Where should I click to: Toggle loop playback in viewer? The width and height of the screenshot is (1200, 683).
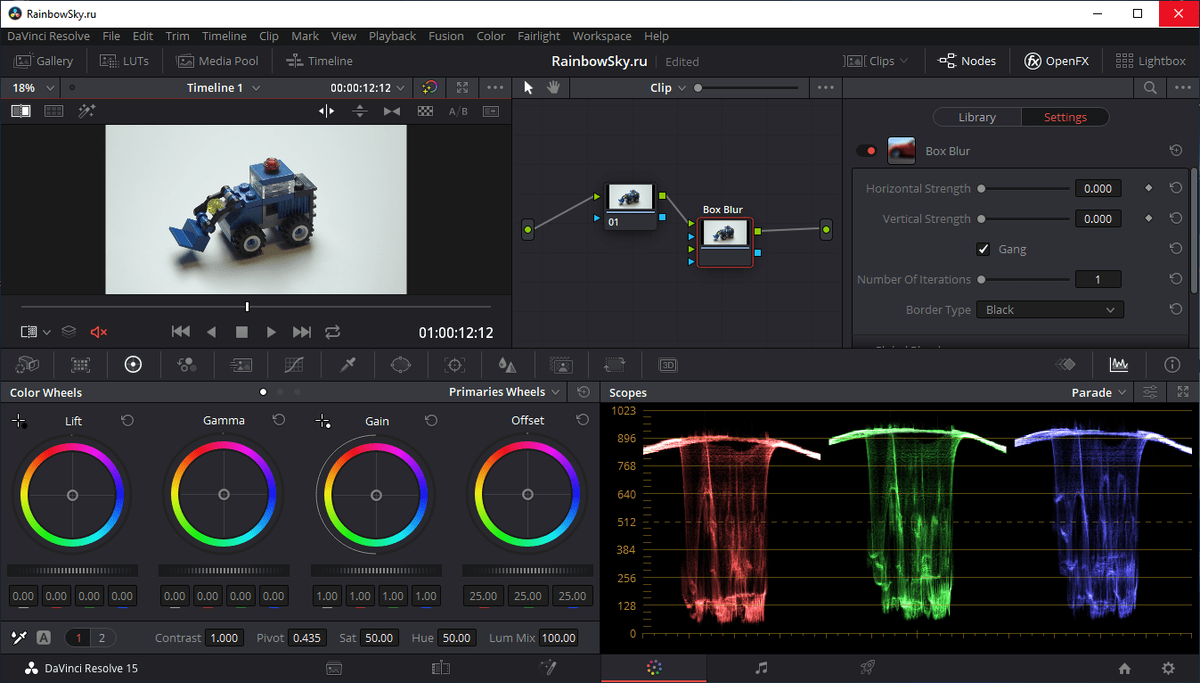pos(333,332)
